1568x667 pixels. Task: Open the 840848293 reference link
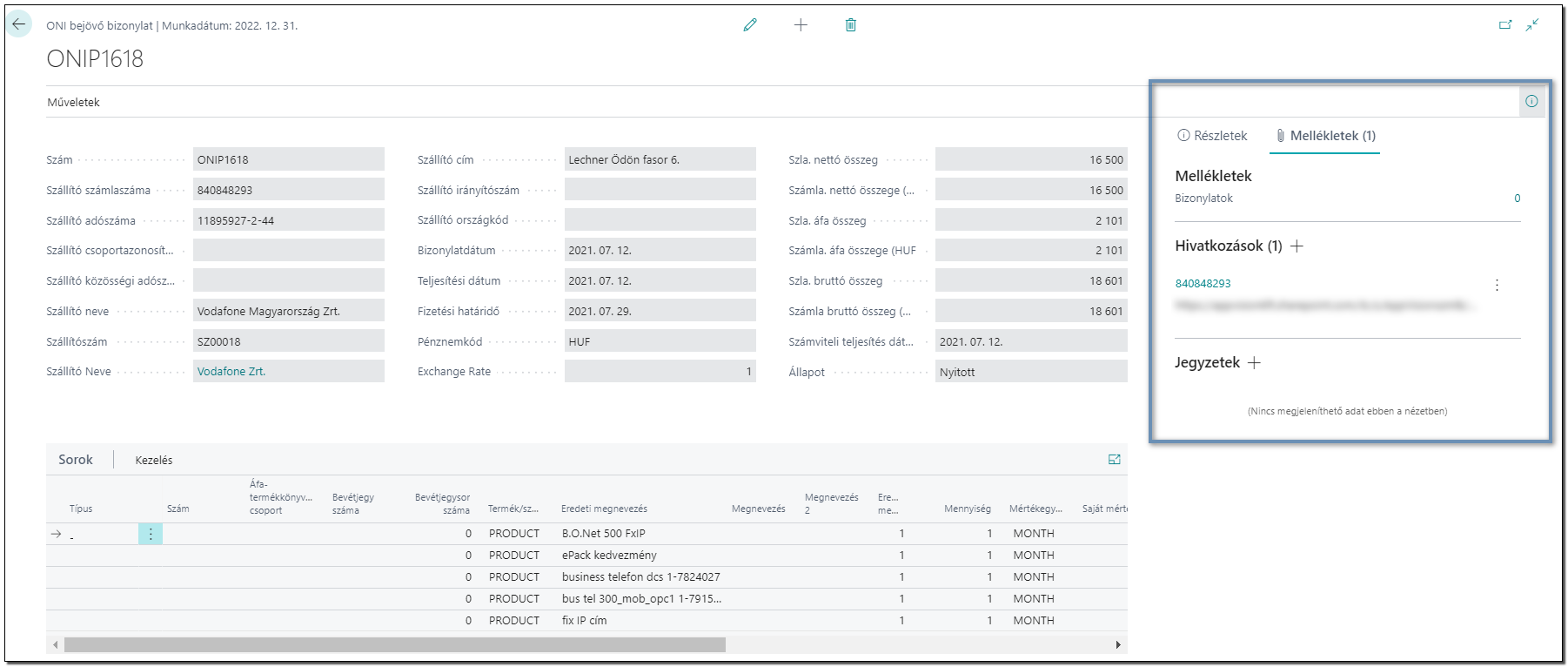[1203, 283]
